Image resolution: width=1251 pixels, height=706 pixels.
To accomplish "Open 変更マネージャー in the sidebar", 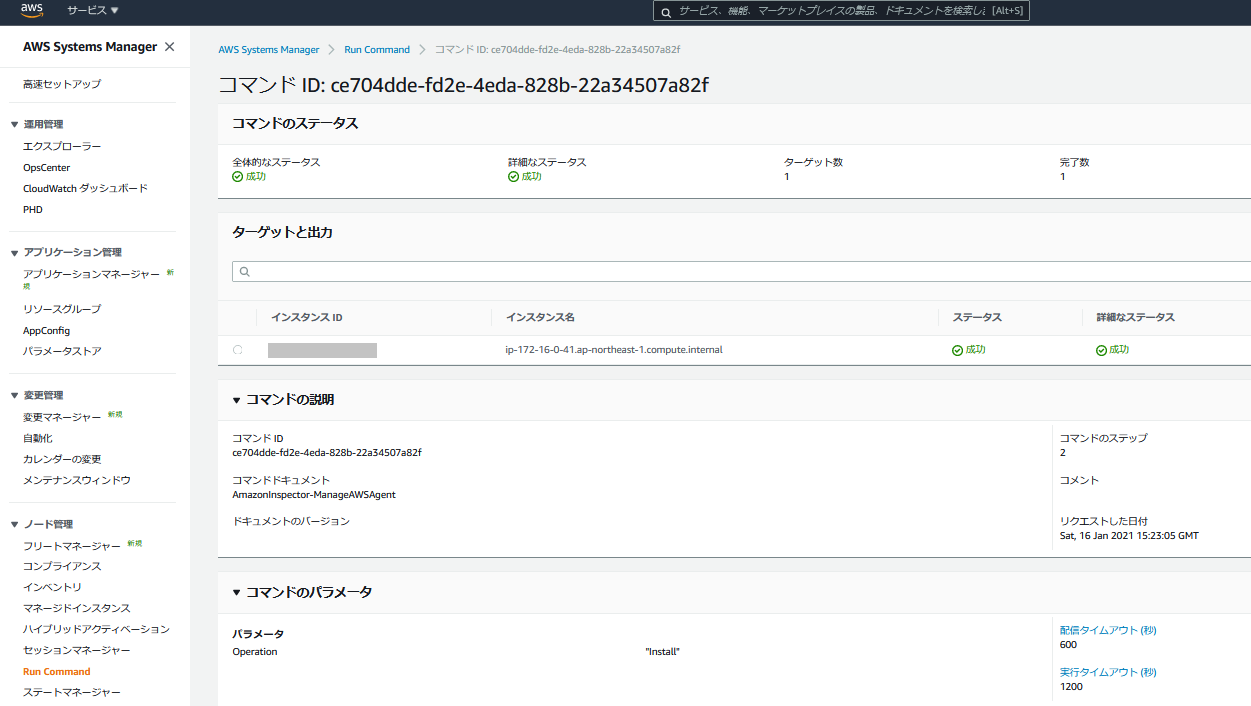I will (x=62, y=417).
